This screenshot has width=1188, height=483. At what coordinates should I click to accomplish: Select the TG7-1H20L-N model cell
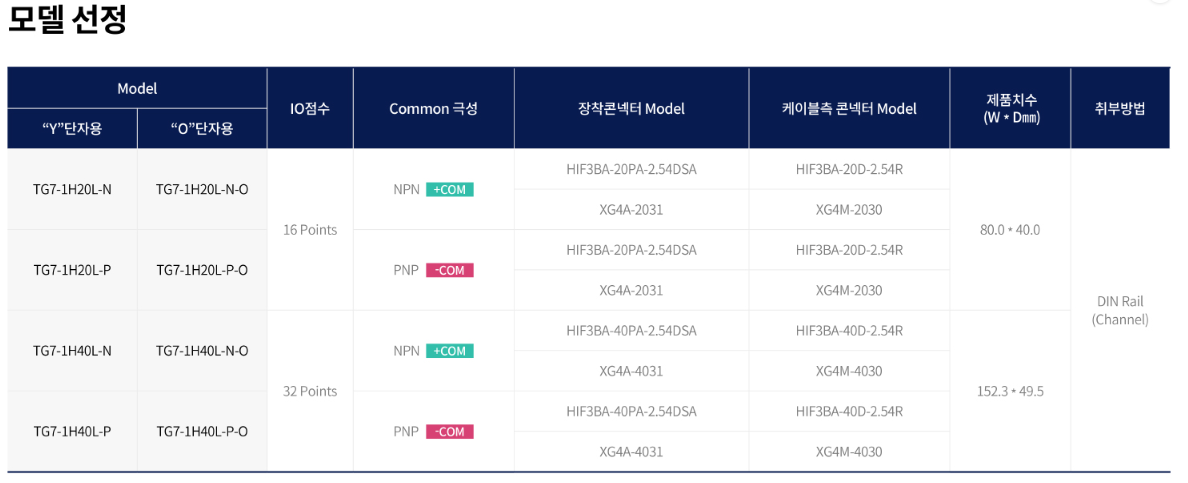coord(72,189)
